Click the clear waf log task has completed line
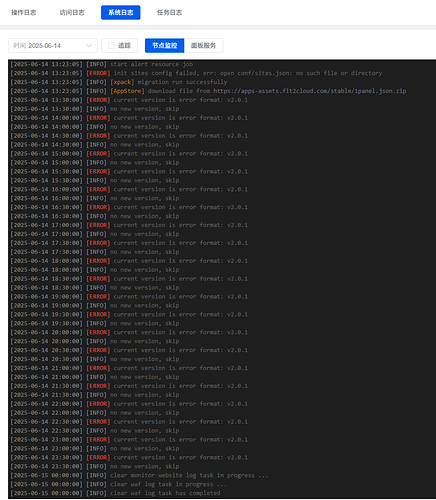The width and height of the screenshot is (436, 500). click(x=115, y=493)
